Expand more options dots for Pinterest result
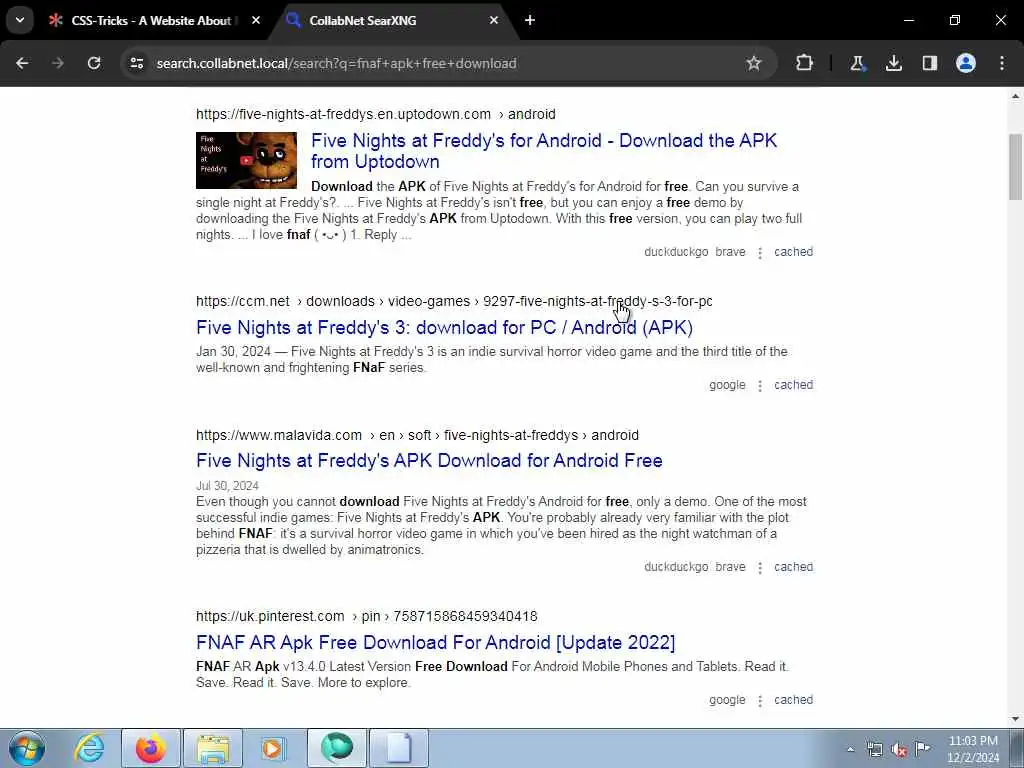The image size is (1024, 768). (x=760, y=701)
